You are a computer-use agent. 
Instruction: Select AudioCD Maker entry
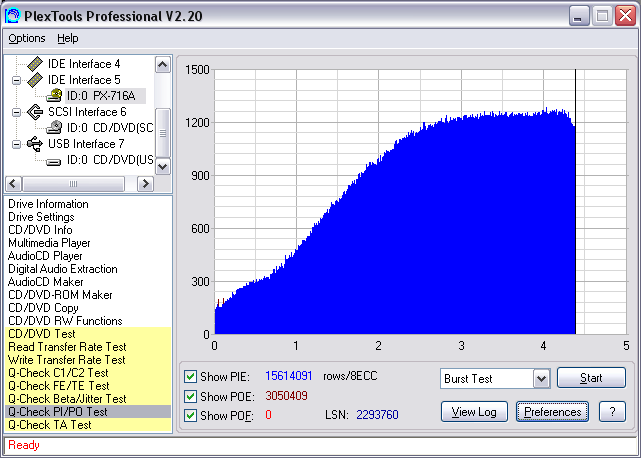(45, 282)
